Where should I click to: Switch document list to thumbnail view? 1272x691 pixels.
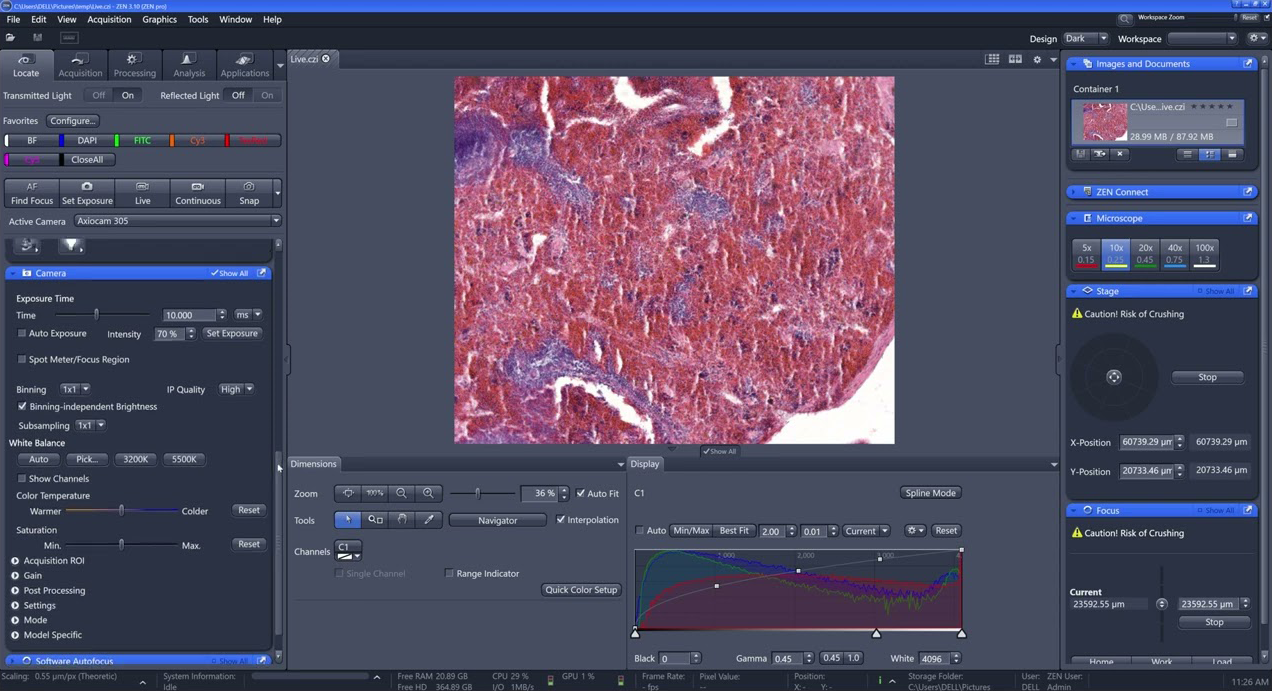[x=1210, y=155]
